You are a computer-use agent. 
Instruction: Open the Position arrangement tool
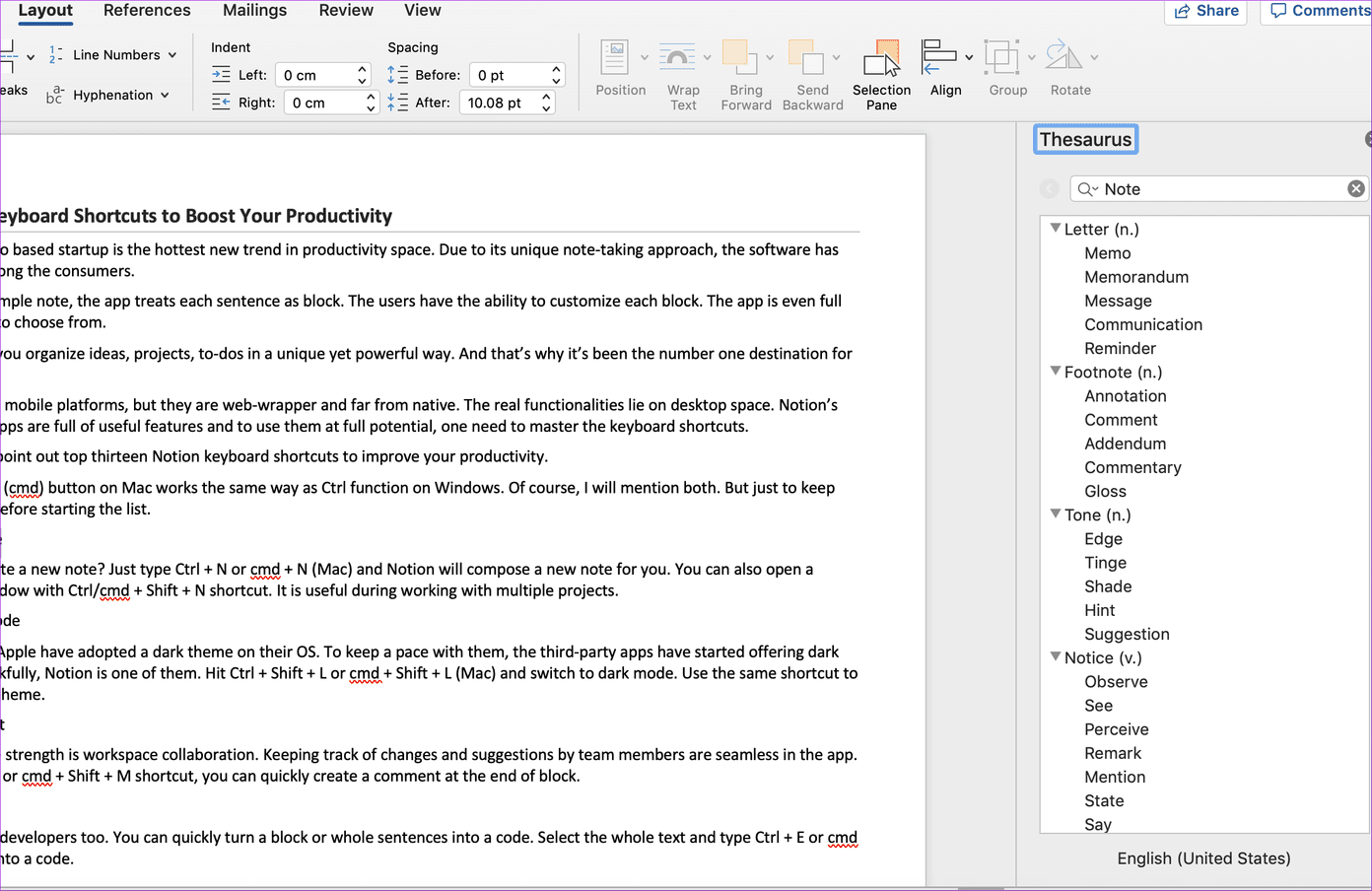tap(615, 57)
